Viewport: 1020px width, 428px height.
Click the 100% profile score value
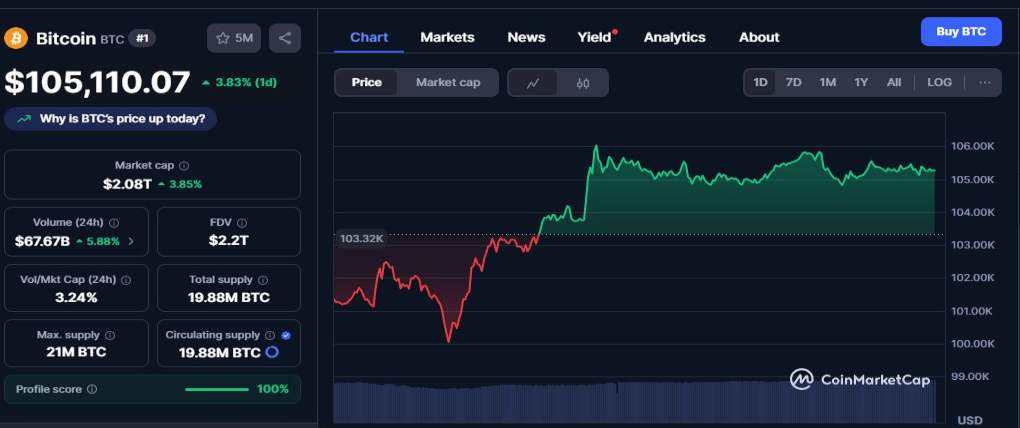273,389
